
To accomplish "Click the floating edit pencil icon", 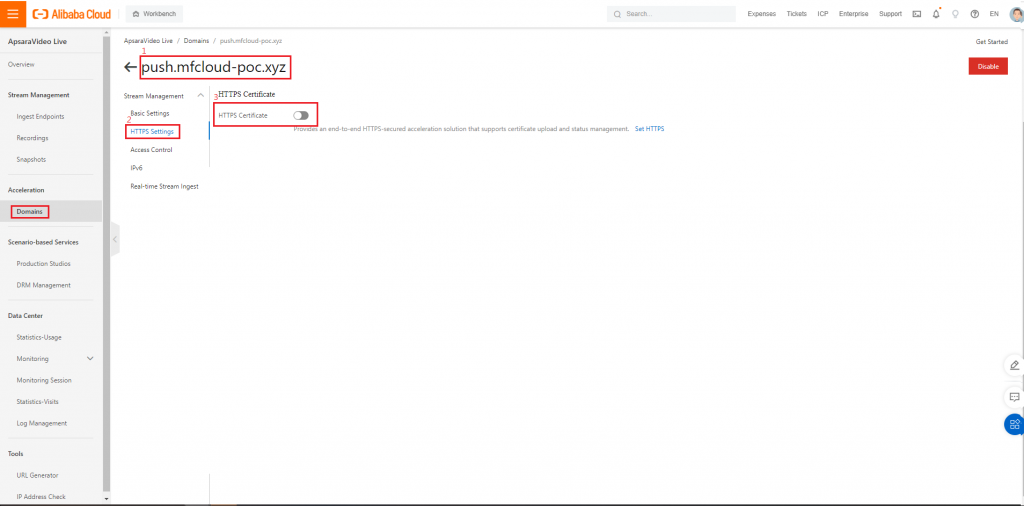I will (x=1014, y=365).
